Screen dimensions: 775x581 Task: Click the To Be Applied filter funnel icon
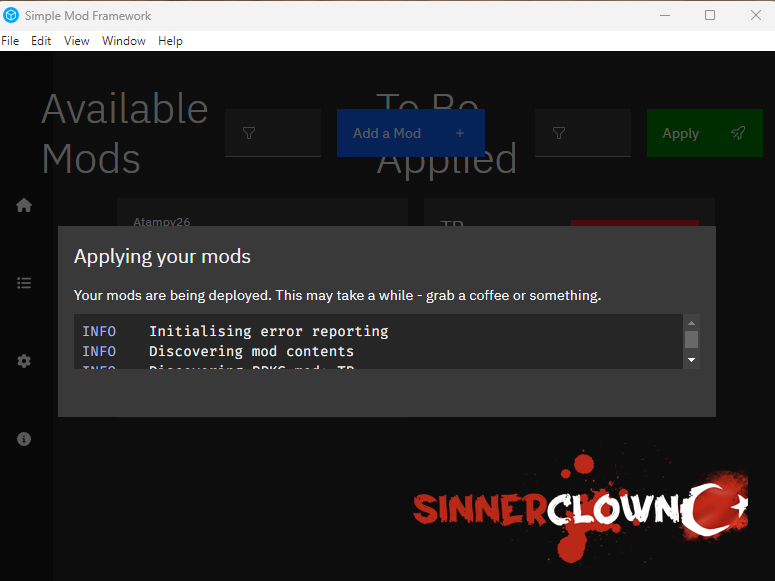pos(559,133)
